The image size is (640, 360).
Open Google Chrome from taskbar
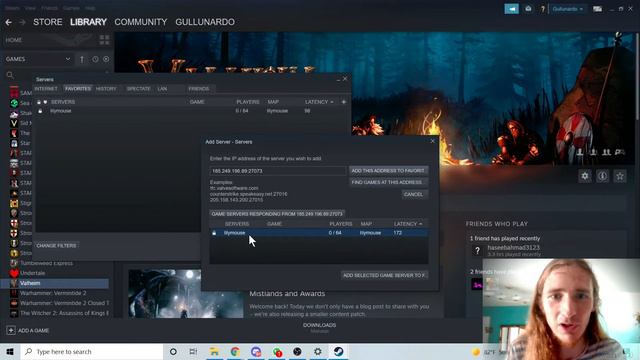tap(235, 352)
